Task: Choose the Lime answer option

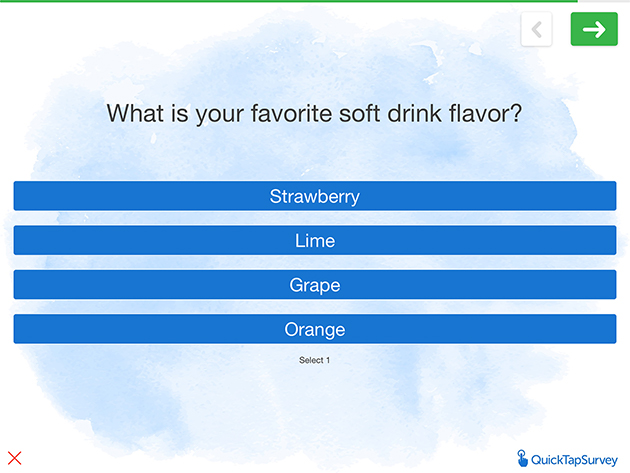Action: click(315, 240)
